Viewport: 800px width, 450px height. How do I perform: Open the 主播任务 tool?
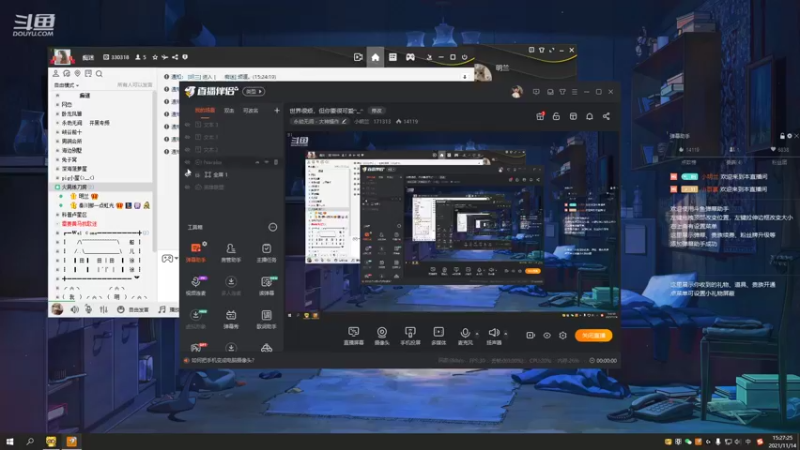(x=266, y=252)
